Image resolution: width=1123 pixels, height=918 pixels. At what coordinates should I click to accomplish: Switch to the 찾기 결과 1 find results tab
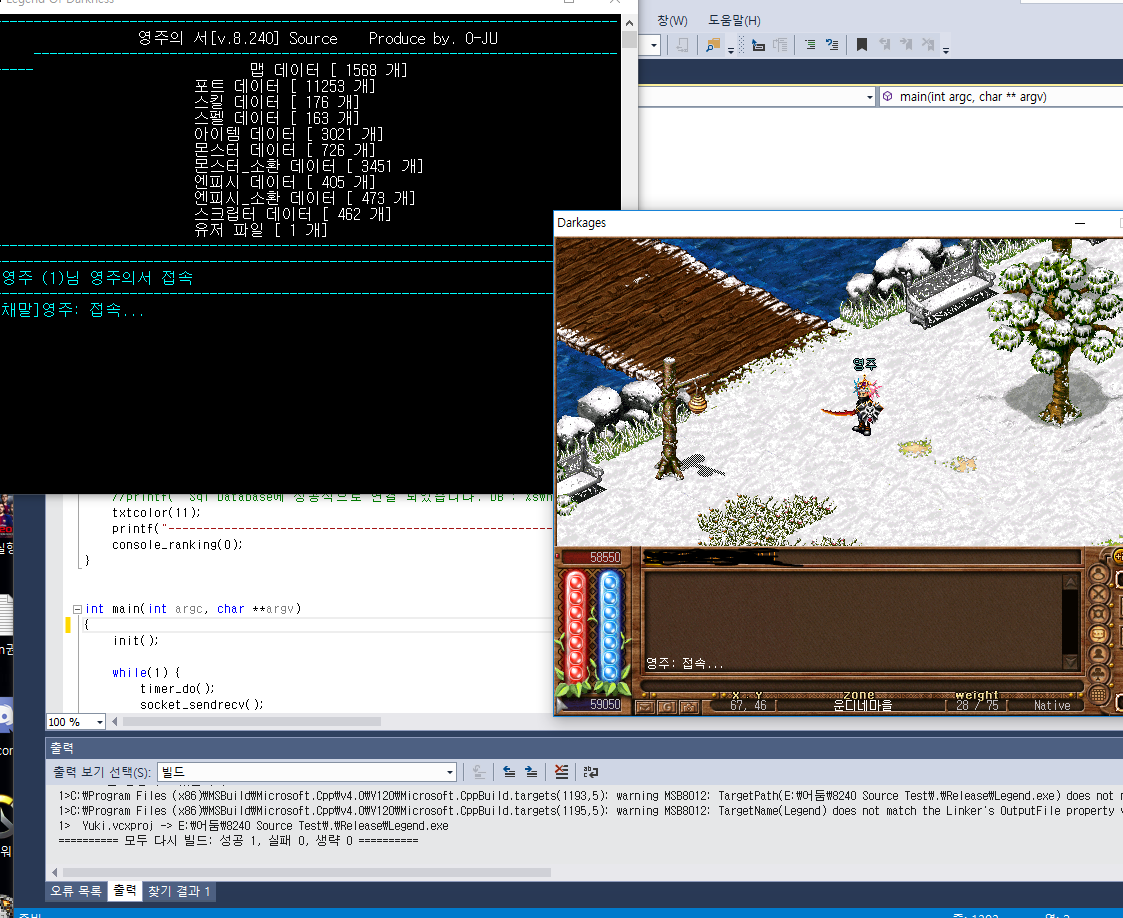coord(179,892)
